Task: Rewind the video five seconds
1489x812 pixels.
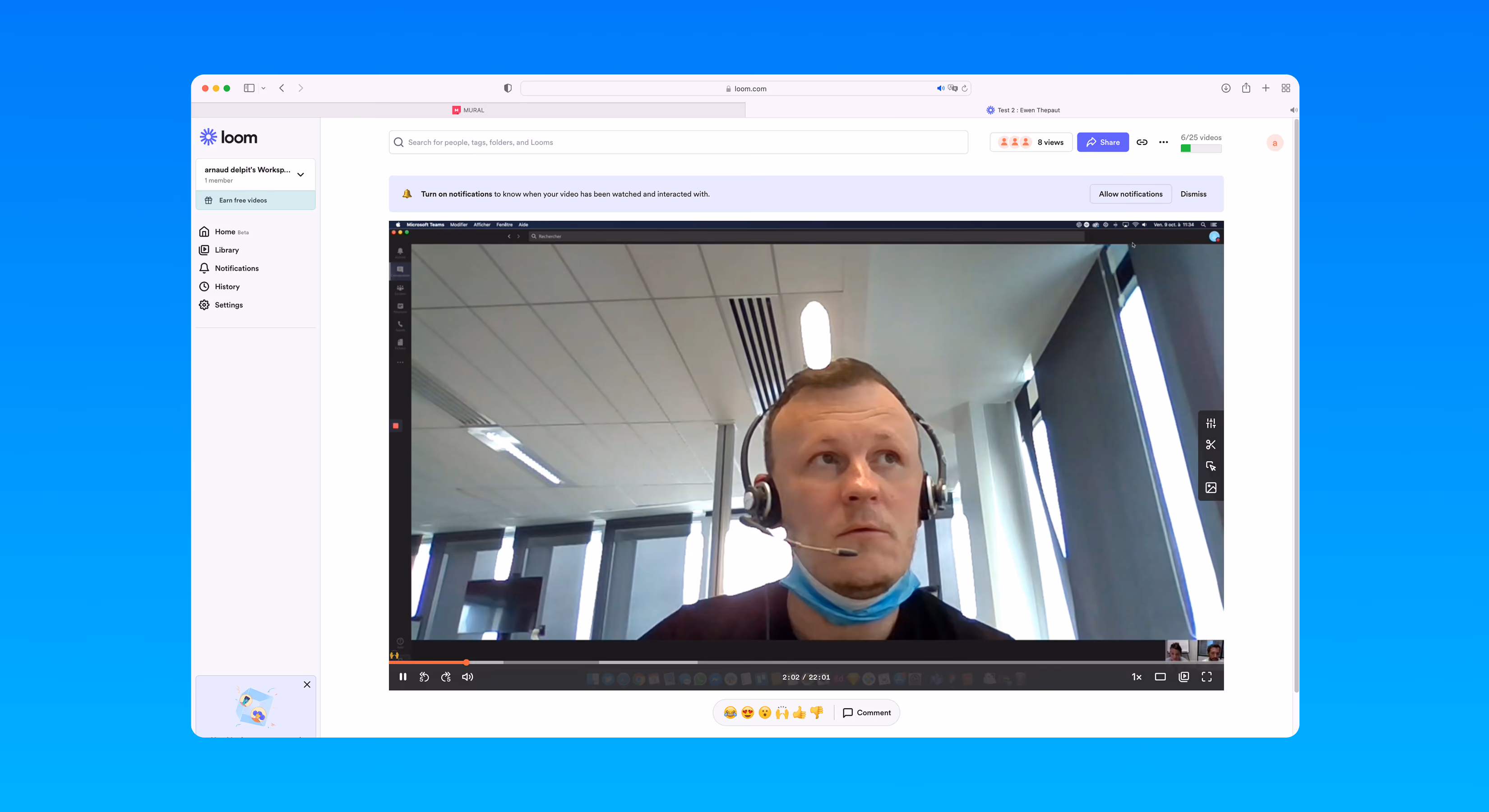Action: [x=424, y=677]
